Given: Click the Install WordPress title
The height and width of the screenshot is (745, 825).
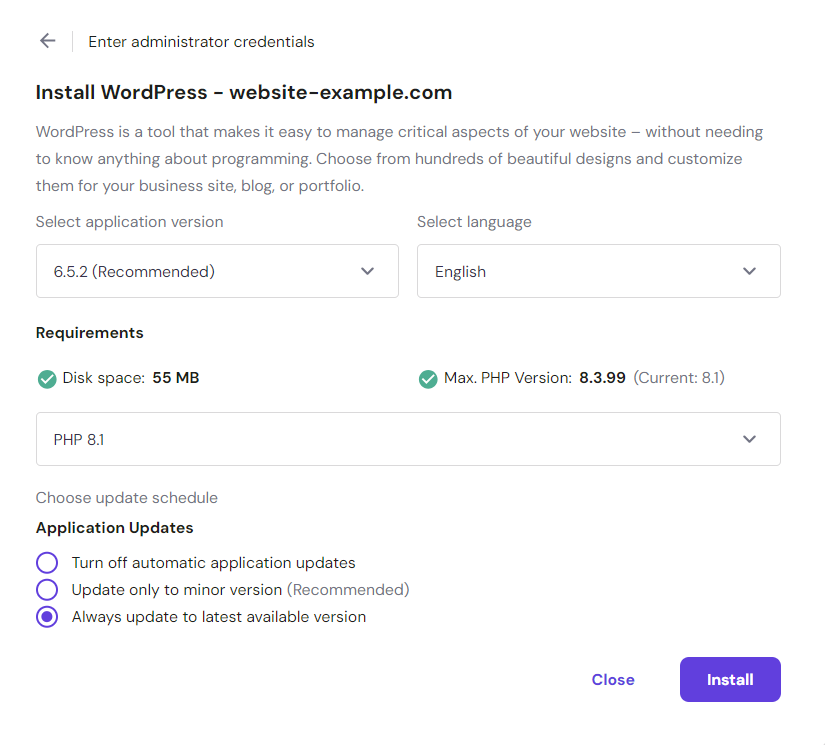Looking at the screenshot, I should click(x=243, y=92).
